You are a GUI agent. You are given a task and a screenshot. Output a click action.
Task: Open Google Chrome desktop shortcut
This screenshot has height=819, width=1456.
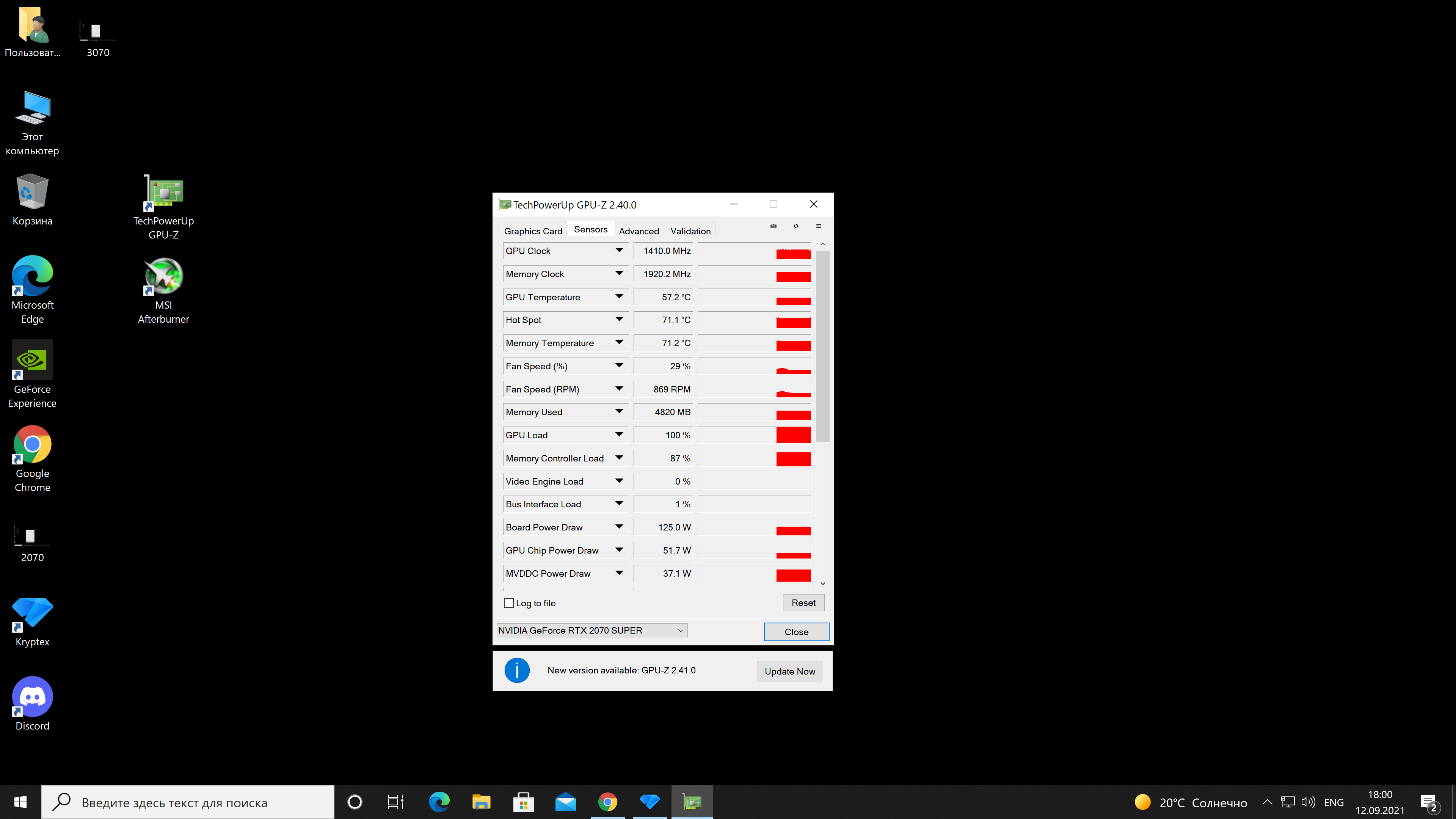point(32,459)
